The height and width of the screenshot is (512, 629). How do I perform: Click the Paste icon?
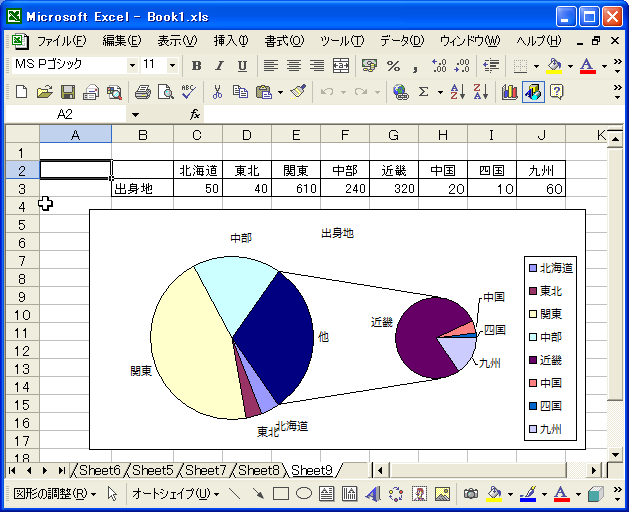coord(264,92)
